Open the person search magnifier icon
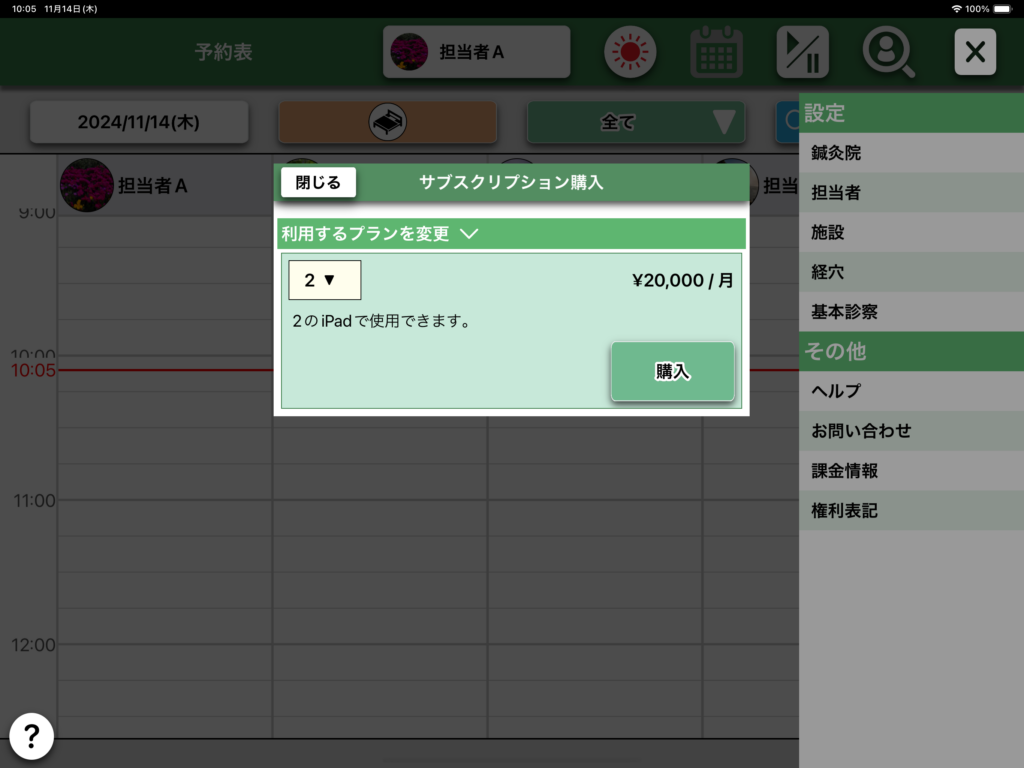This screenshot has width=1024, height=768. coord(888,52)
